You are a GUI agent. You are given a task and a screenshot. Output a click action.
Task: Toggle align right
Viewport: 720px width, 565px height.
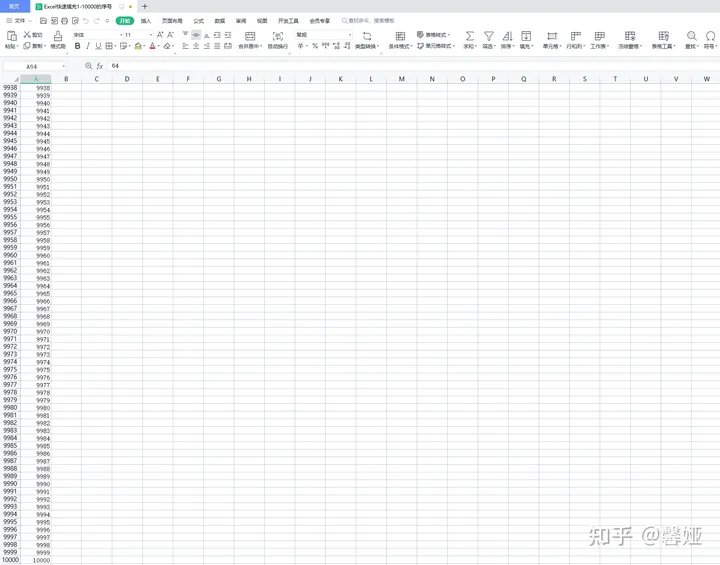(207, 46)
